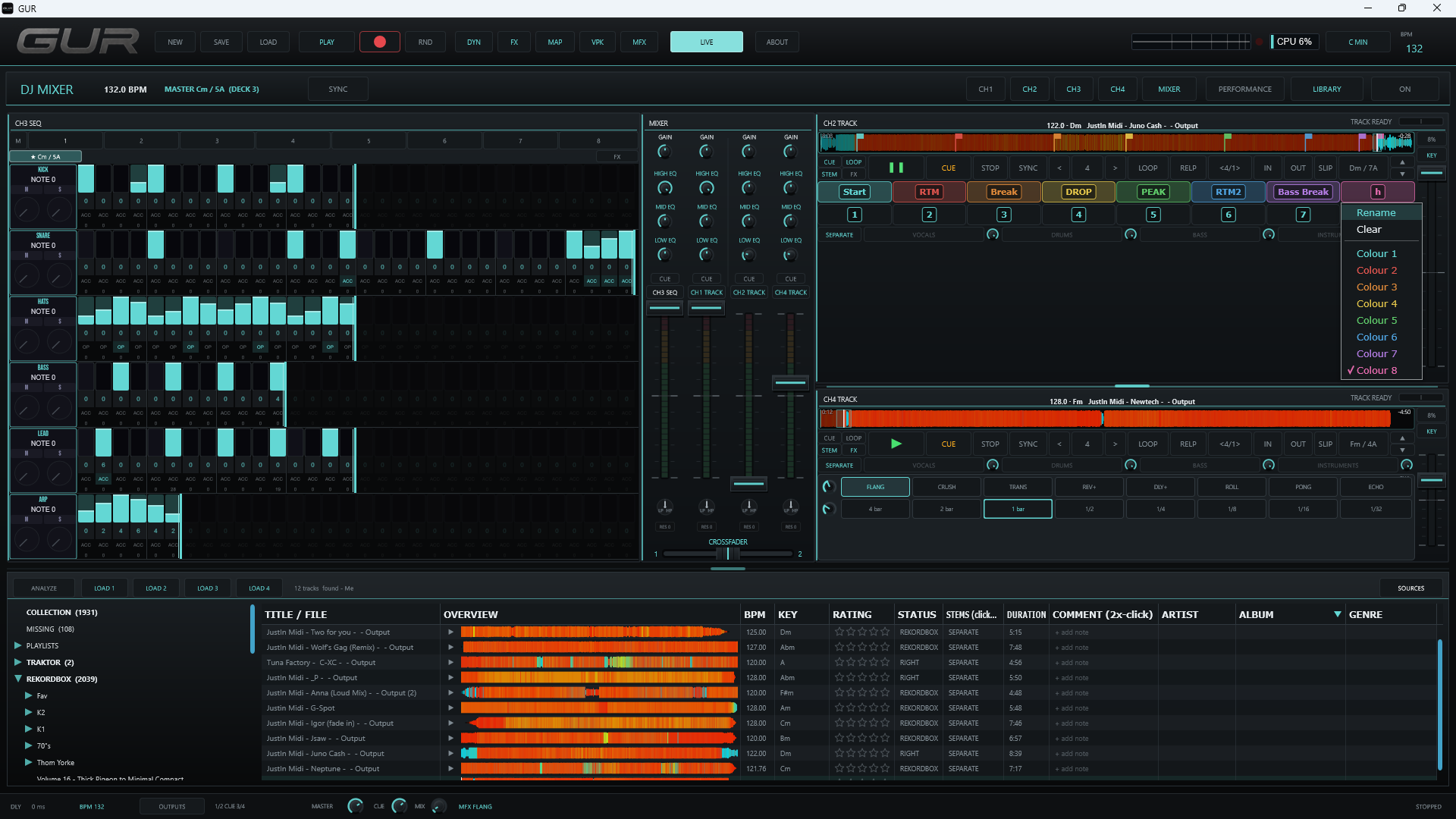Move the crossfader handle

[x=727, y=554]
